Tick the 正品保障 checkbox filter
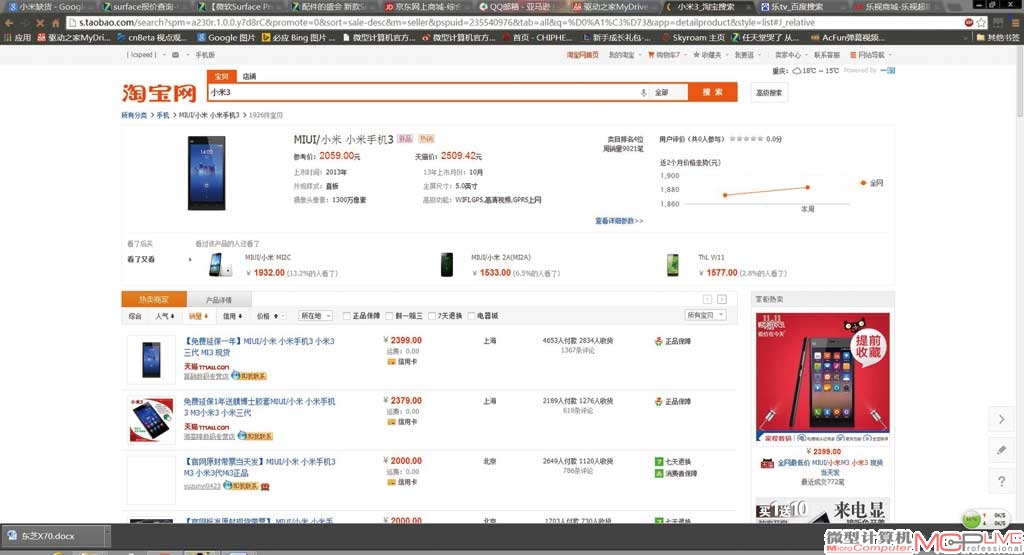Image resolution: width=1024 pixels, height=555 pixels. [x=347, y=316]
